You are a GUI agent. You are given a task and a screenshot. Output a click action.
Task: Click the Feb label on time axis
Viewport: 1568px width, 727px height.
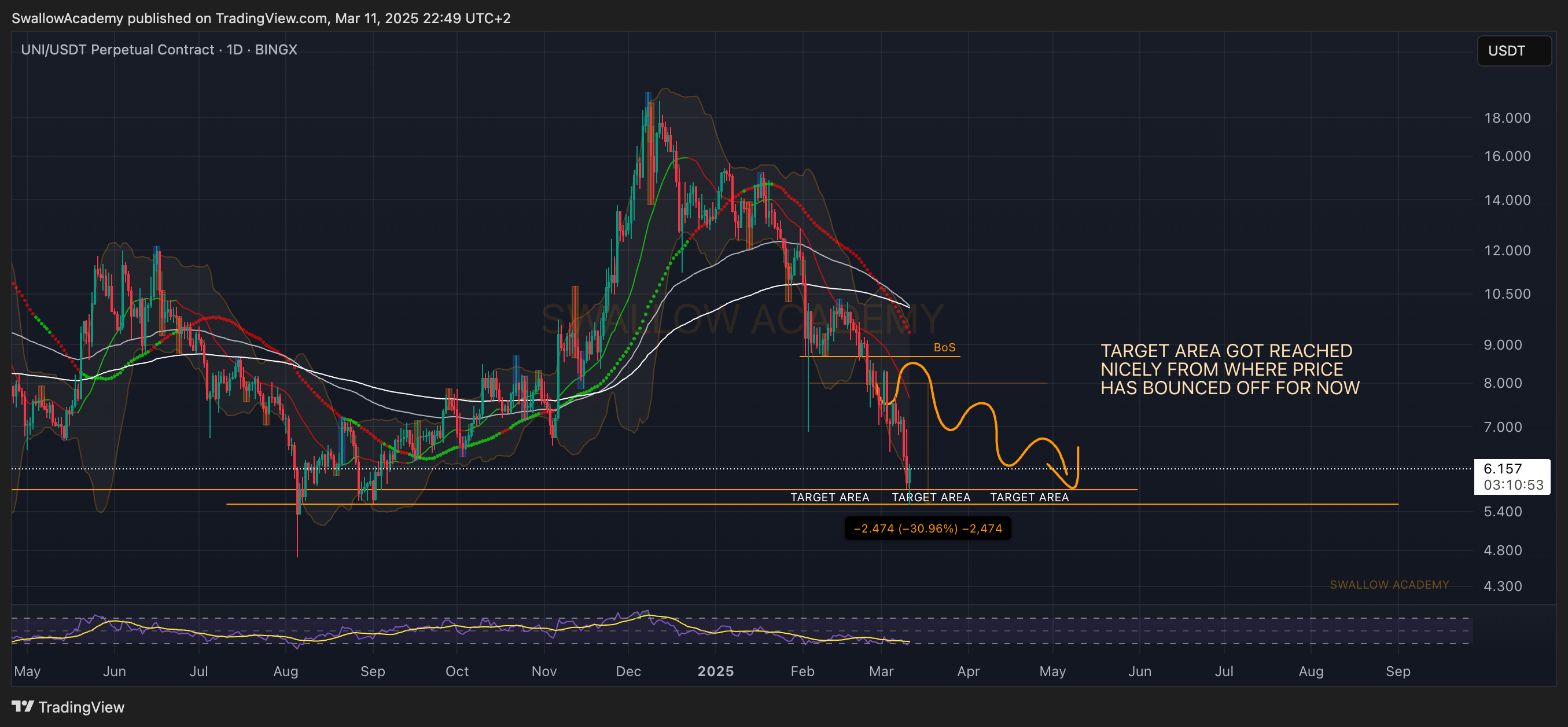[x=803, y=671]
